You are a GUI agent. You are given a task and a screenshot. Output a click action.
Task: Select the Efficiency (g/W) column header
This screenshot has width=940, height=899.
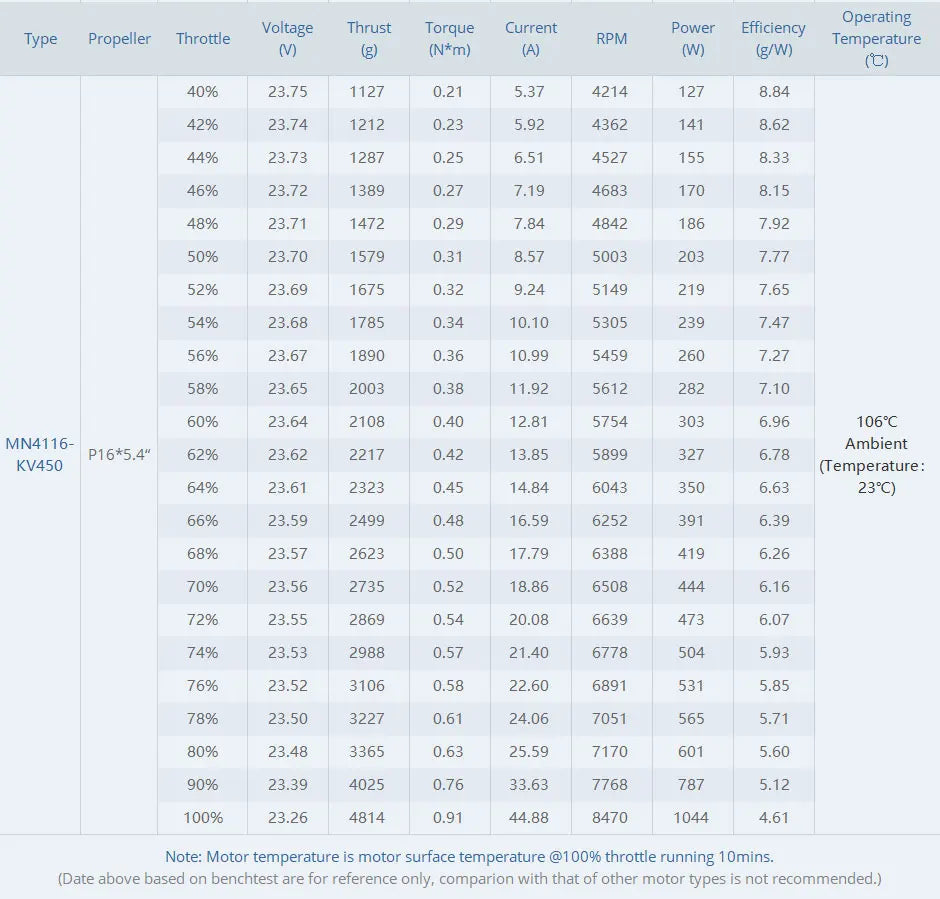[773, 39]
